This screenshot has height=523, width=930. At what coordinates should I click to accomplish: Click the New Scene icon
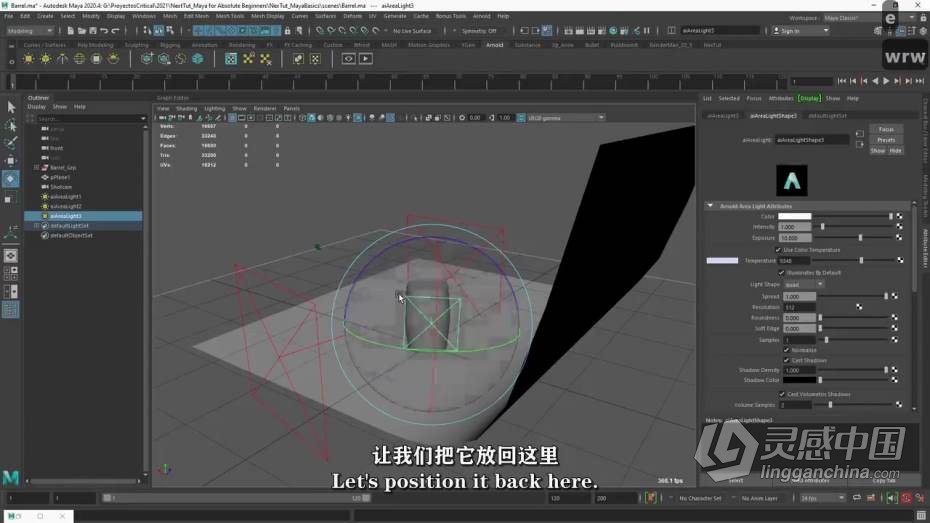tap(71, 30)
